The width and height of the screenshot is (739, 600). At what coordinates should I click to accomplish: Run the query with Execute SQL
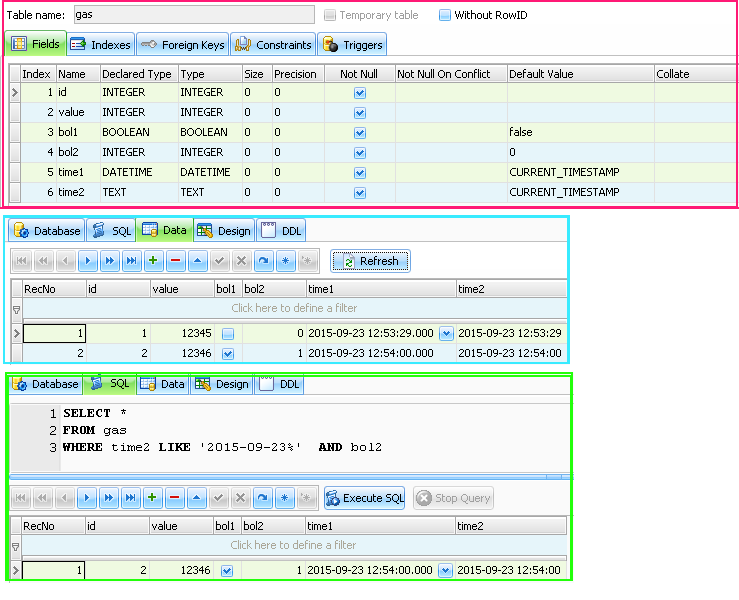[x=364, y=498]
